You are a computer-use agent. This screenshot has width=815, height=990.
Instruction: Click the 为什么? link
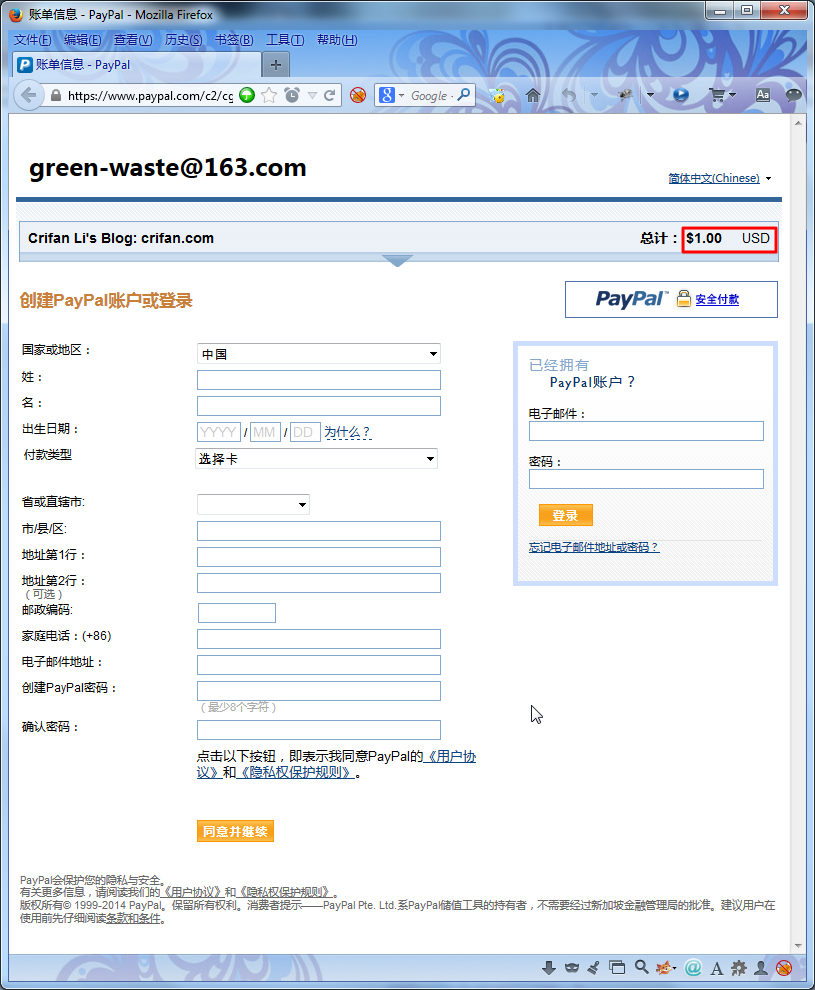[347, 432]
